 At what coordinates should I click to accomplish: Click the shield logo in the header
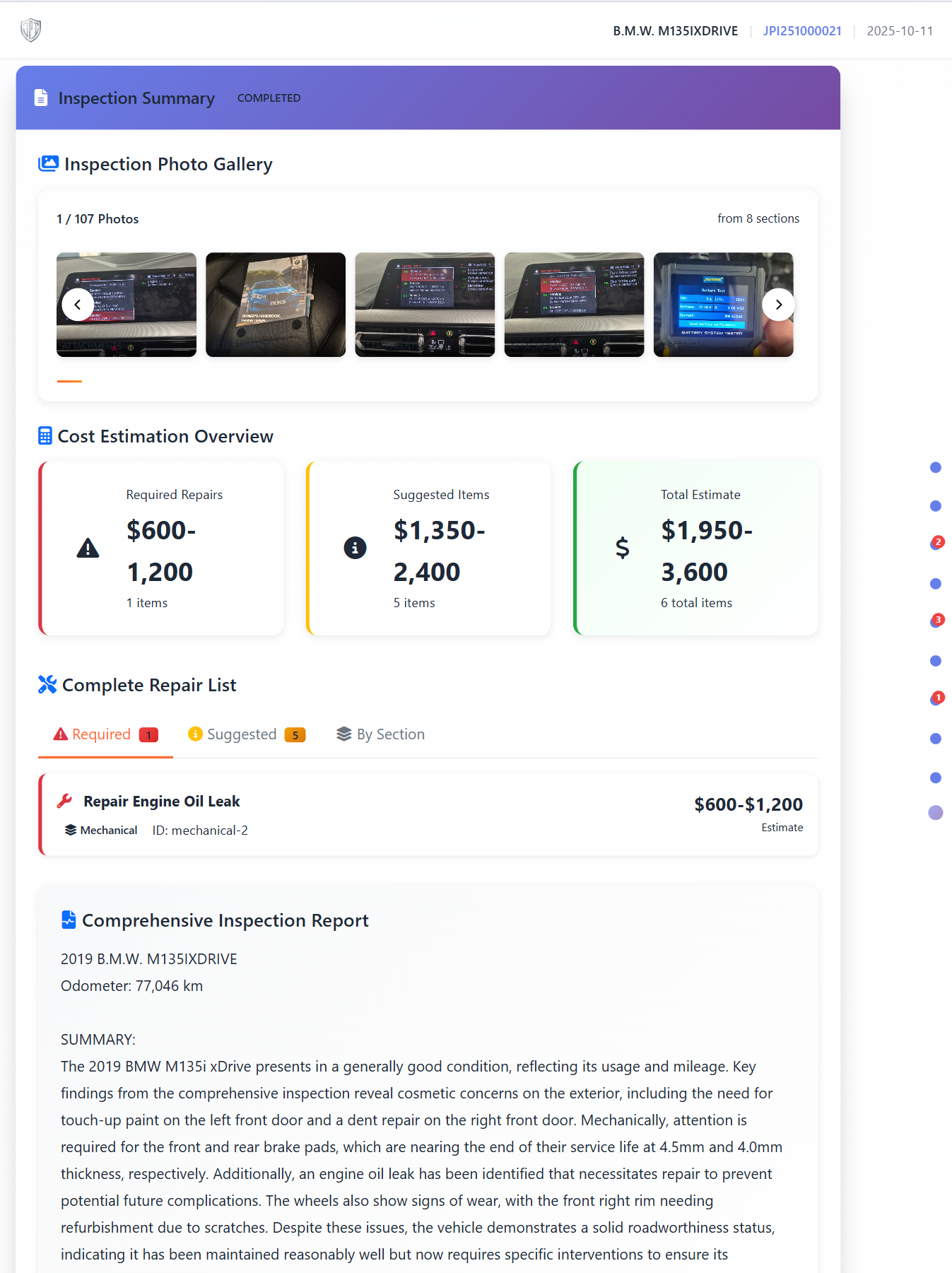[30, 30]
